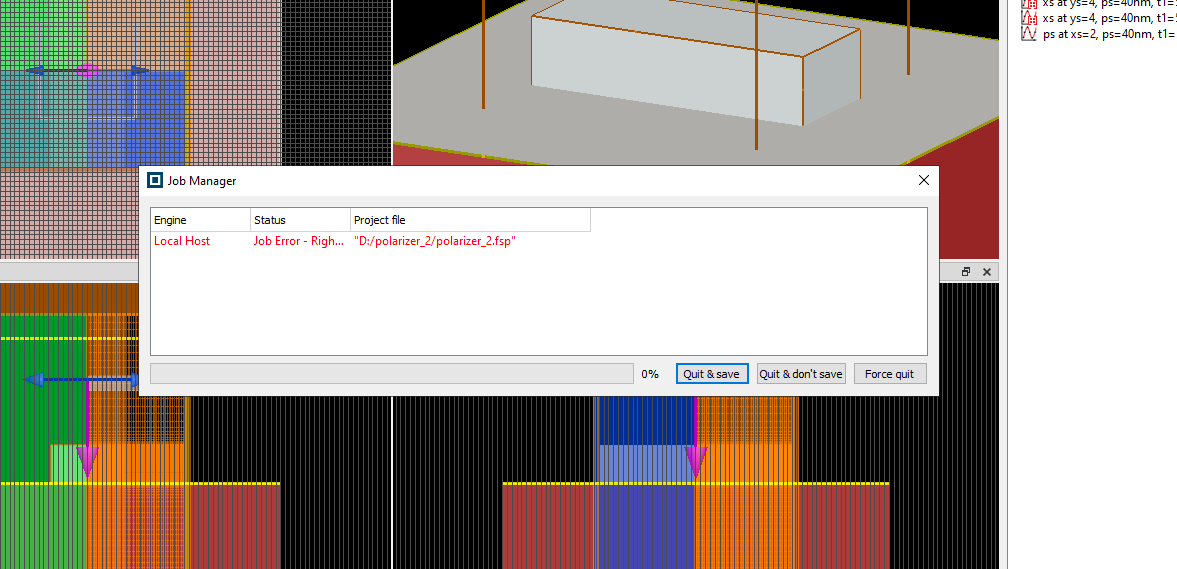This screenshot has height=569, width=1177.
Task: Click the 0% progress label
Action: pyautogui.click(x=650, y=374)
